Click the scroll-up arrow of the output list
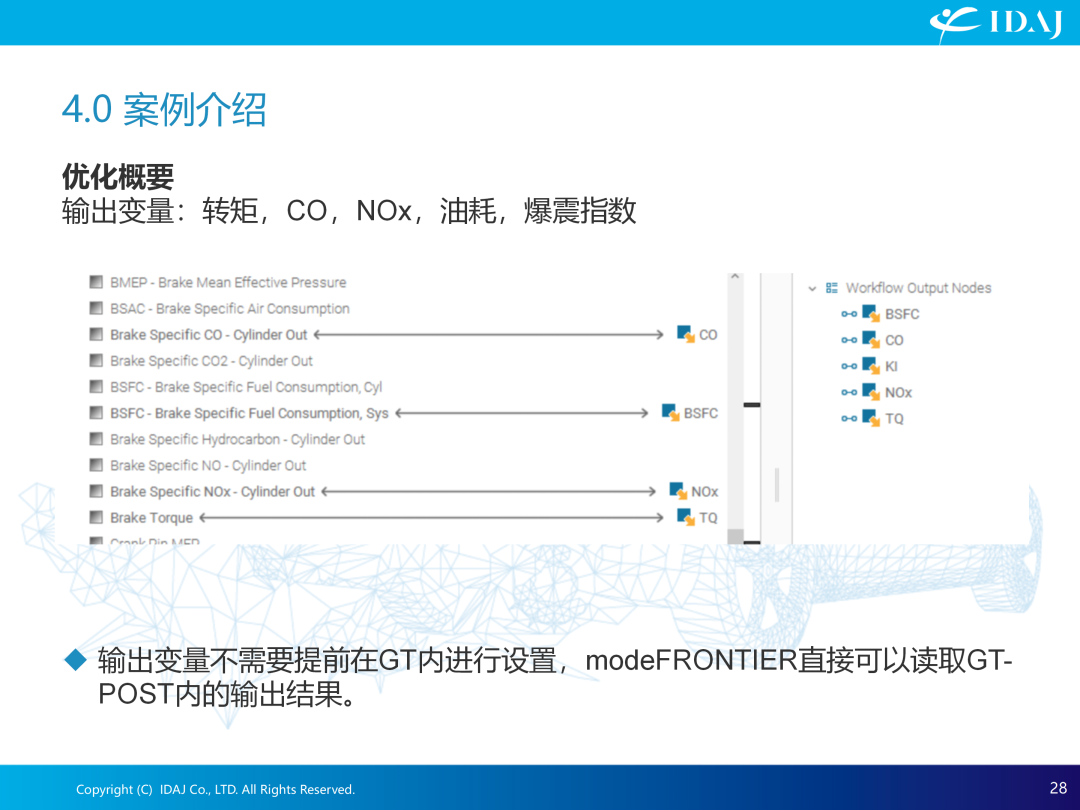Image resolution: width=1080 pixels, height=810 pixels. pyautogui.click(x=735, y=277)
